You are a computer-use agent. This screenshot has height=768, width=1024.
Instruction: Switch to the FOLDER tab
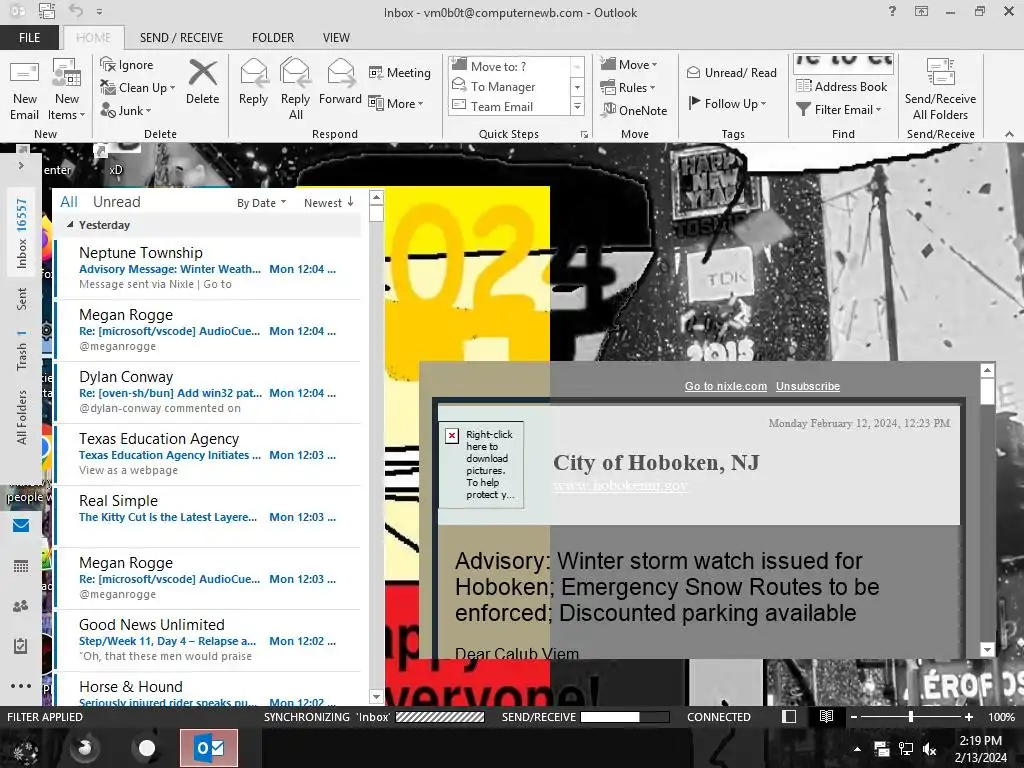273,37
